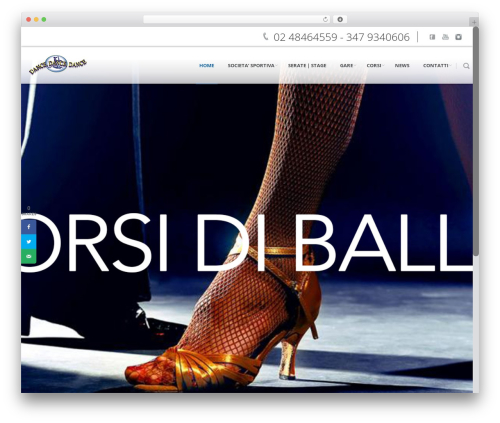Share by email via green side button
Image resolution: width=500 pixels, height=423 pixels.
(x=29, y=256)
